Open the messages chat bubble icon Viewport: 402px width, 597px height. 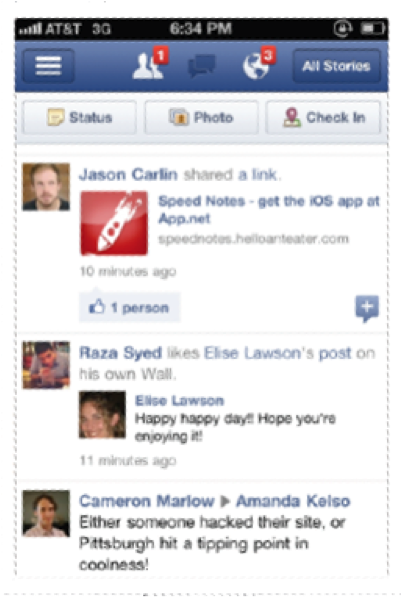[x=202, y=66]
